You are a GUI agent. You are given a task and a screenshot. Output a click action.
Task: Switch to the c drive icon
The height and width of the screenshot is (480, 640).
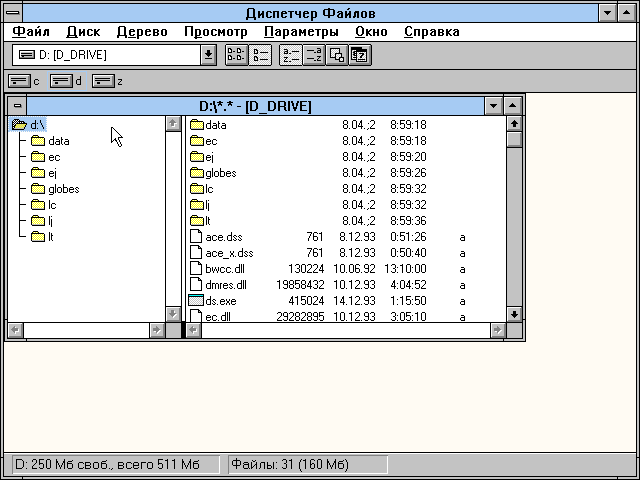pos(19,81)
